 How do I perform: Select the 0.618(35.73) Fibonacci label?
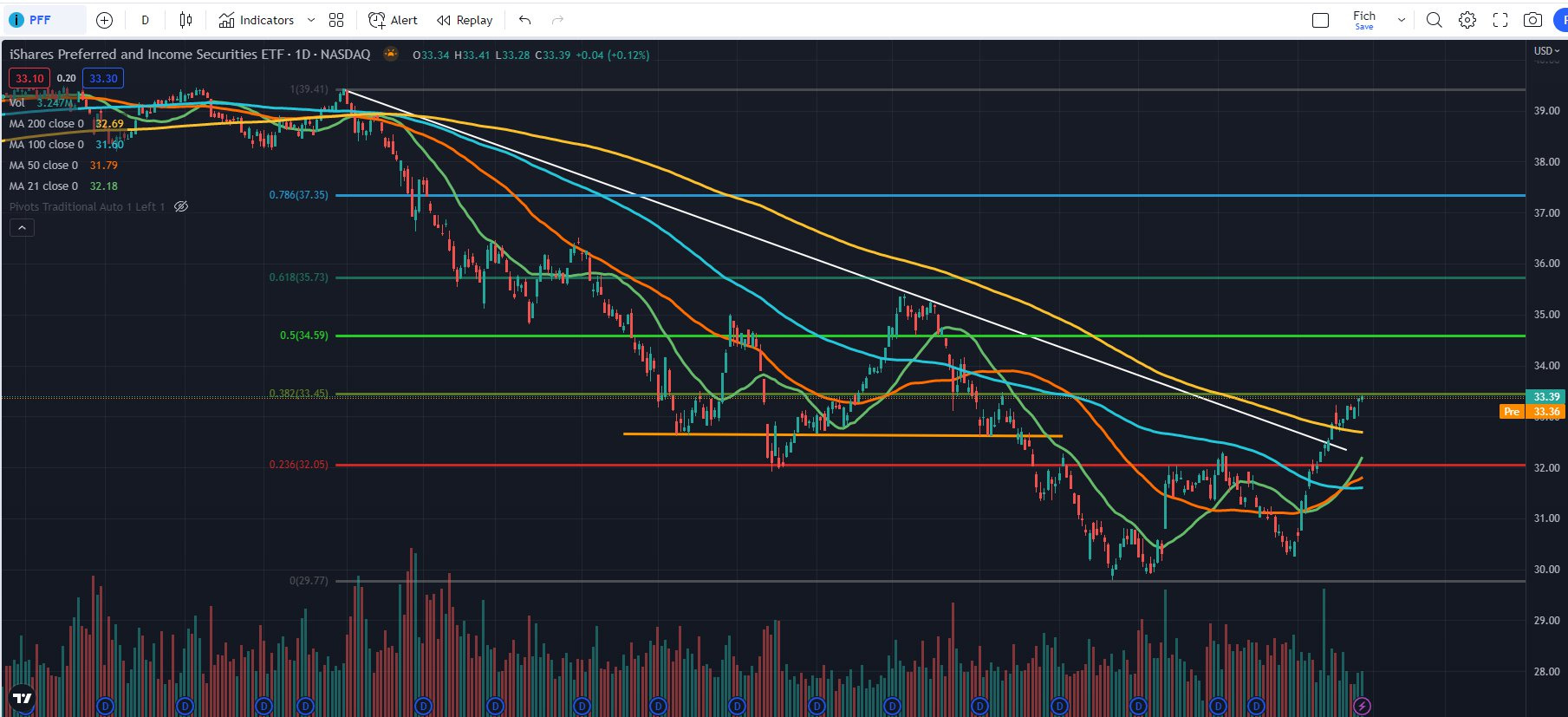point(298,277)
